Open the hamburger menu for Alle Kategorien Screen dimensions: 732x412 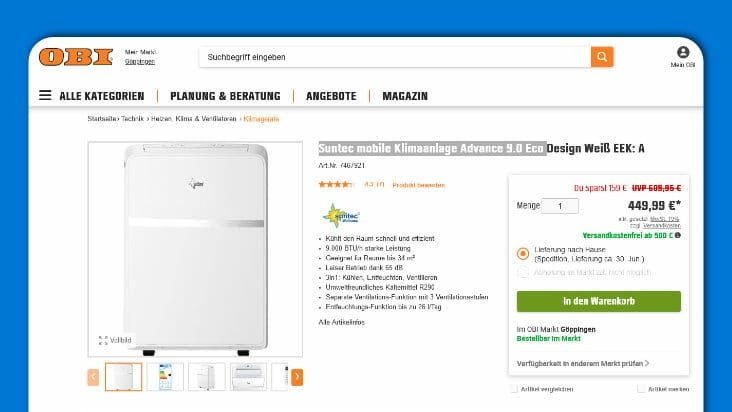45,95
